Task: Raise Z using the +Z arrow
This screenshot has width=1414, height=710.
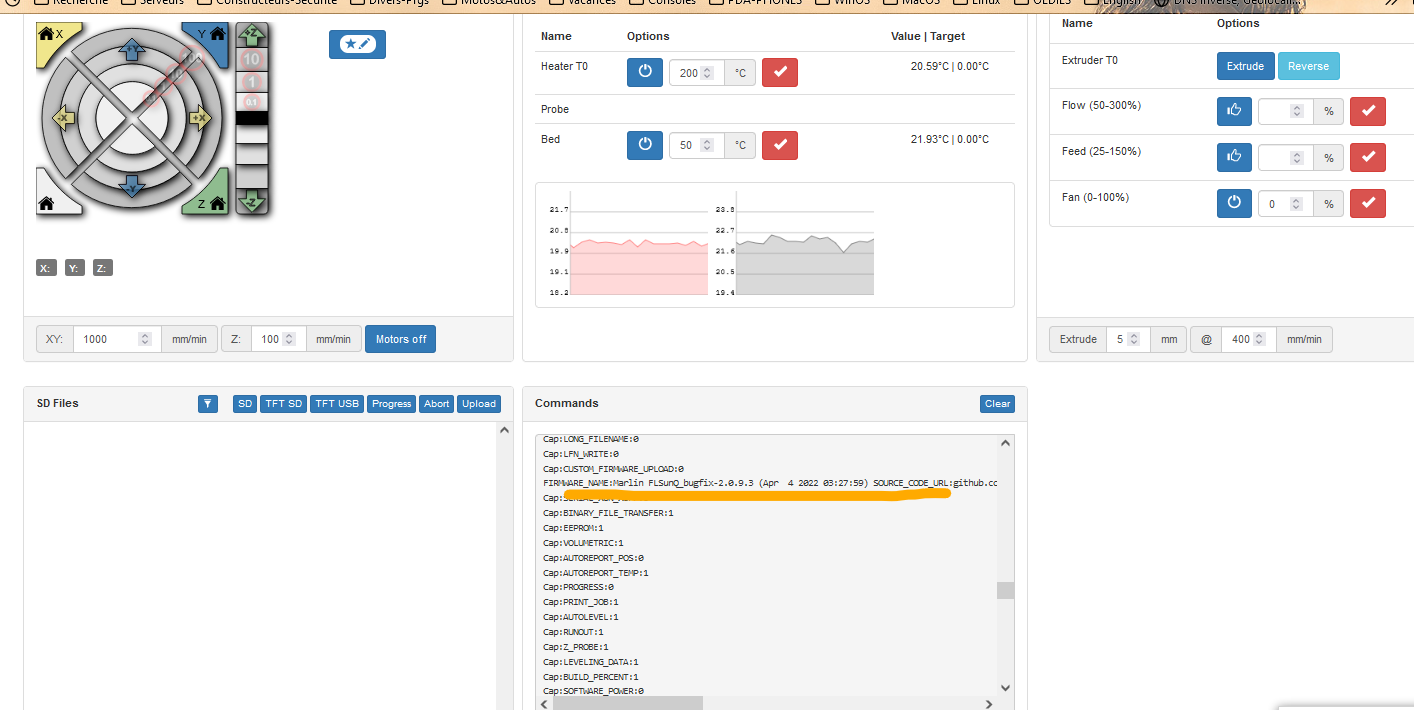Action: pos(253,36)
